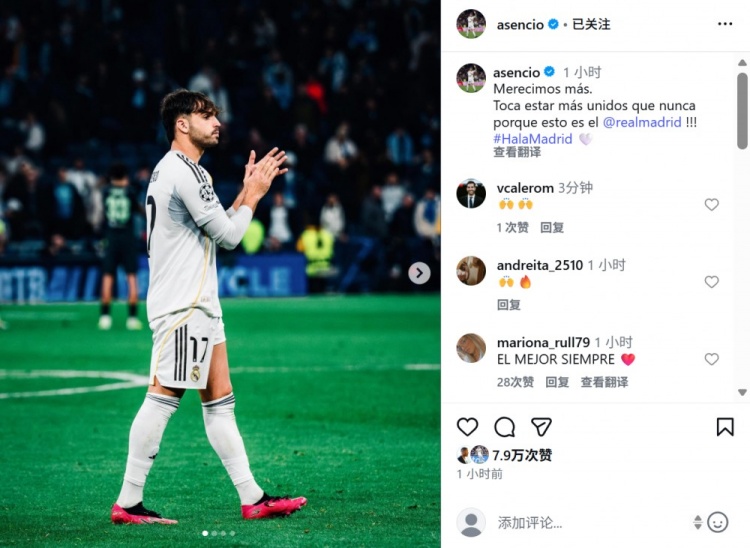Go to next photo with arrow button
Image resolution: width=750 pixels, height=548 pixels.
[x=419, y=273]
